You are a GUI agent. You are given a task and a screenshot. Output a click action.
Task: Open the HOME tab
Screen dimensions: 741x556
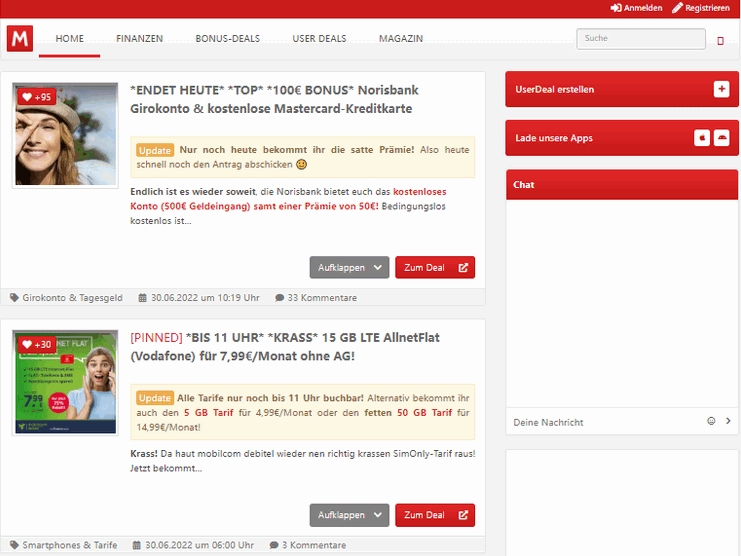[69, 39]
